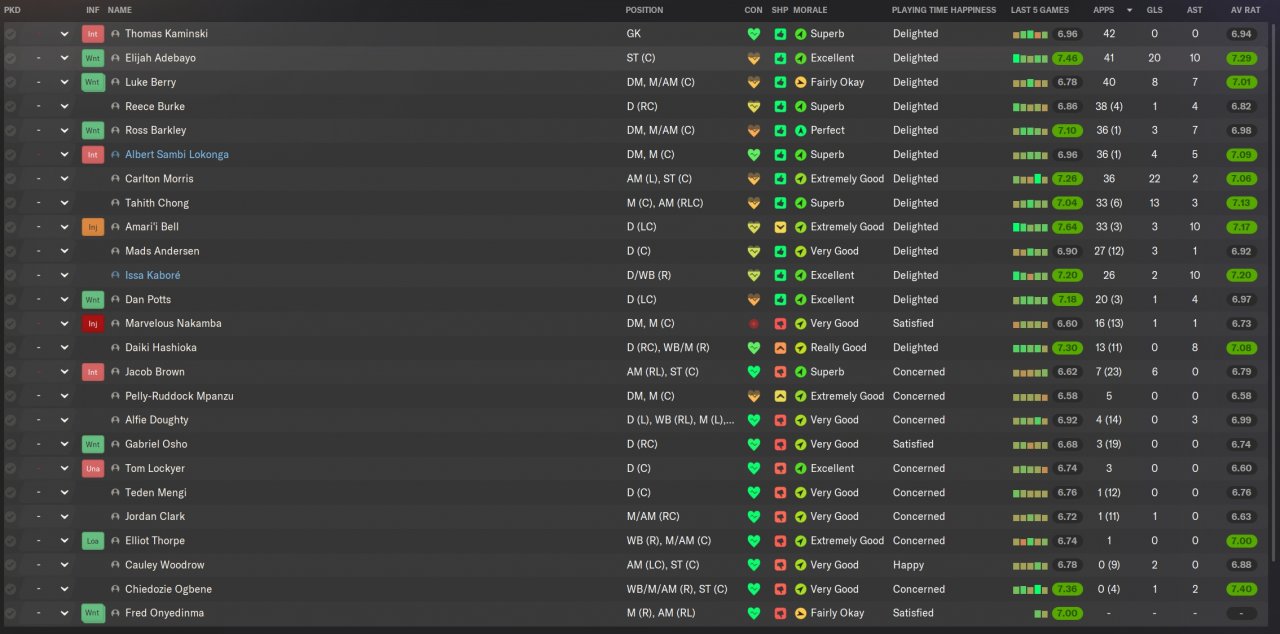Screen dimensions: 1280x634
Task: Click Ross Barkley's green sharpness icon
Action: click(780, 130)
